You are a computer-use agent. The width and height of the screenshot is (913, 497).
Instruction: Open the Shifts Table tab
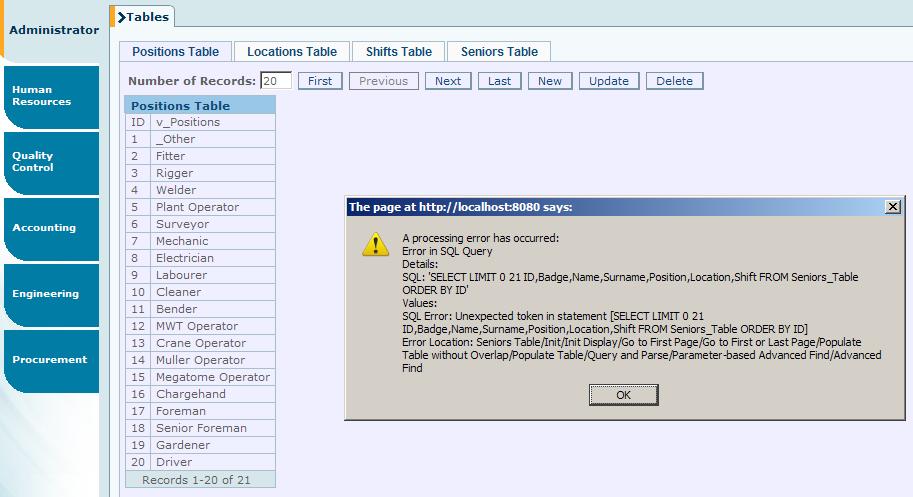coord(398,52)
